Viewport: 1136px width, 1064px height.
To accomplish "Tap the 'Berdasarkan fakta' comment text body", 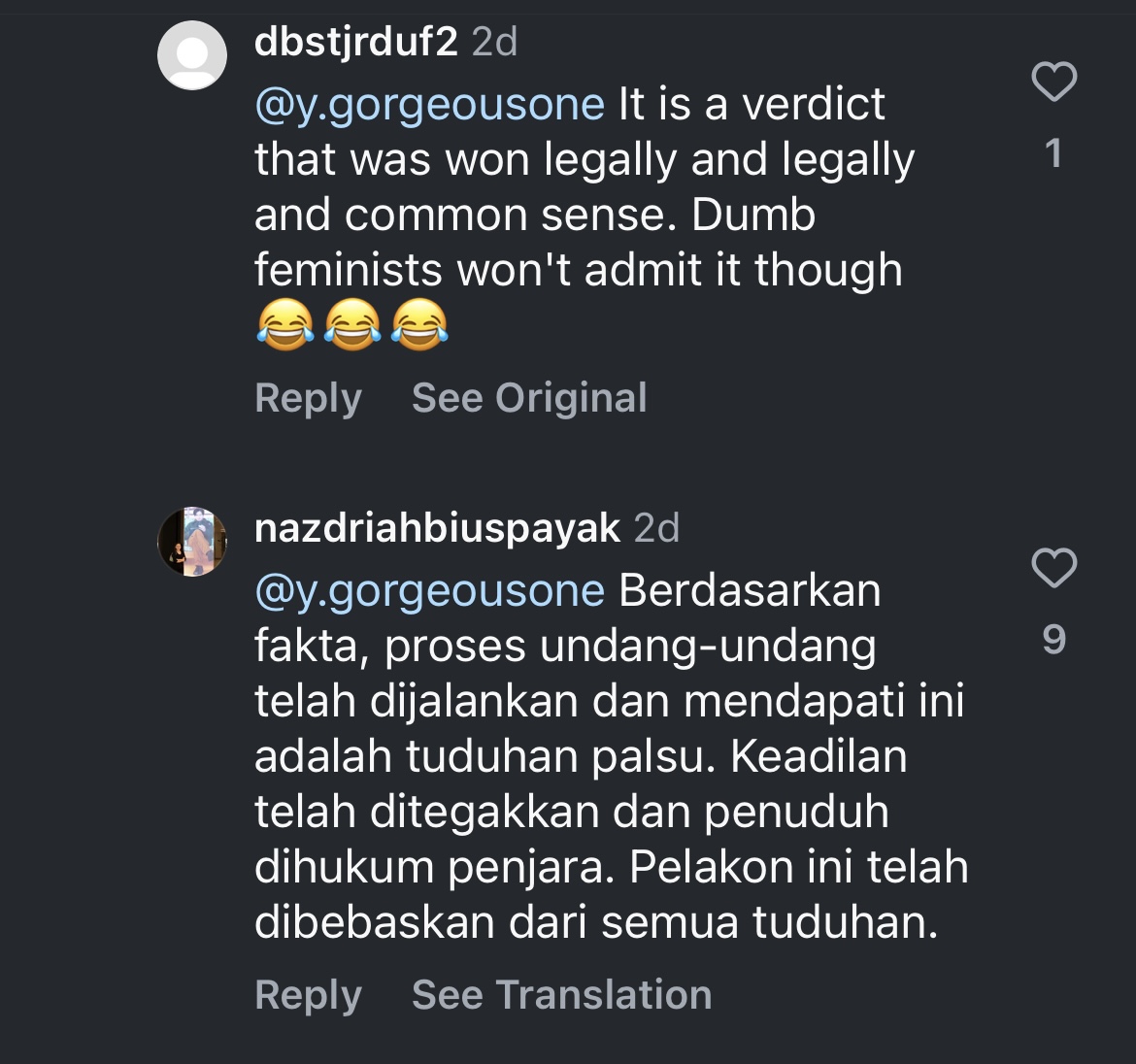I will tap(612, 756).
